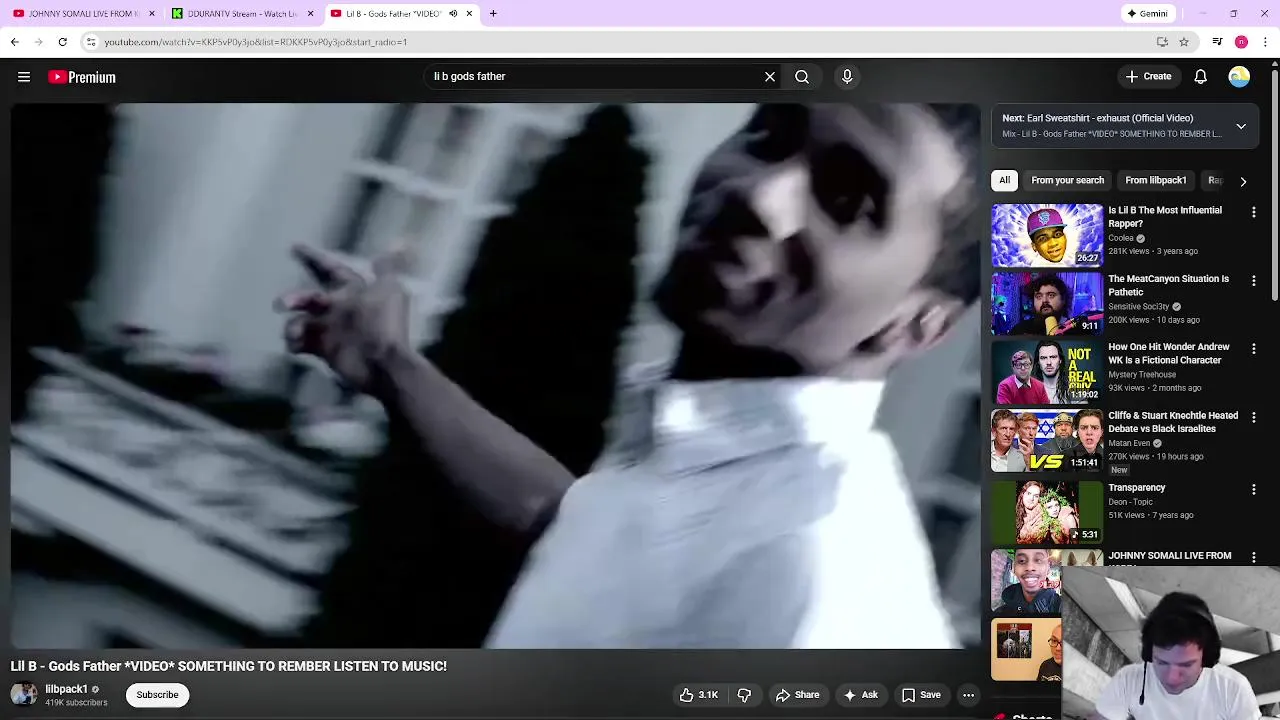Dislike the video

(744, 695)
